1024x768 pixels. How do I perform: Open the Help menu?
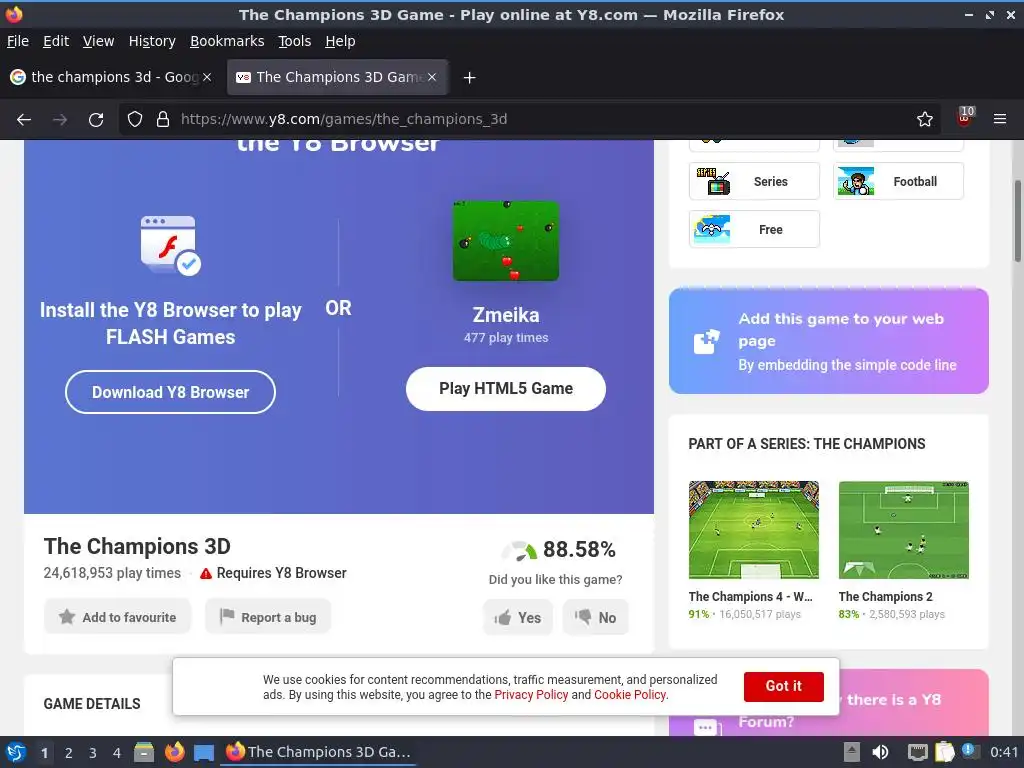pos(340,41)
